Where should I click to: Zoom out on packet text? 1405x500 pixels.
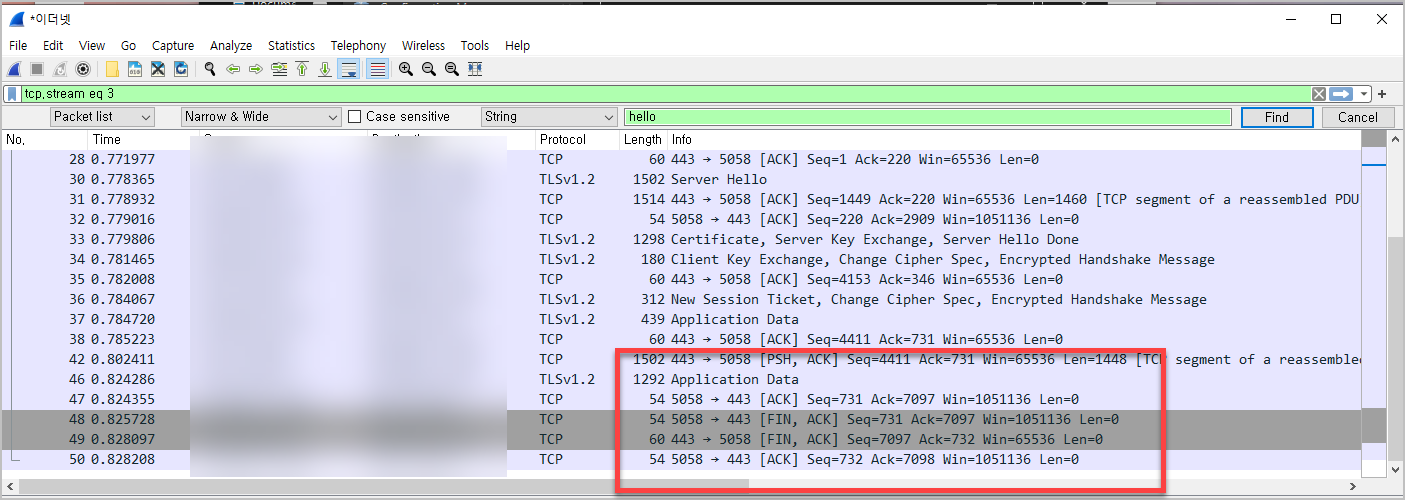click(x=429, y=69)
